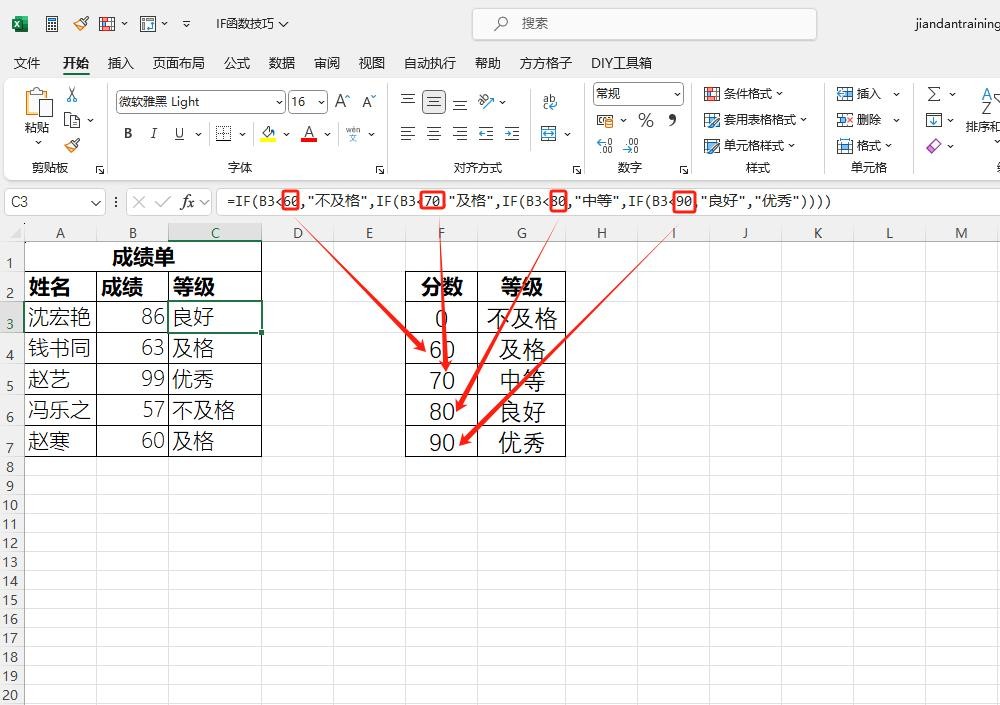Click the 粘贴 paste button
Viewport: 1000px width, 705px height.
tap(37, 112)
